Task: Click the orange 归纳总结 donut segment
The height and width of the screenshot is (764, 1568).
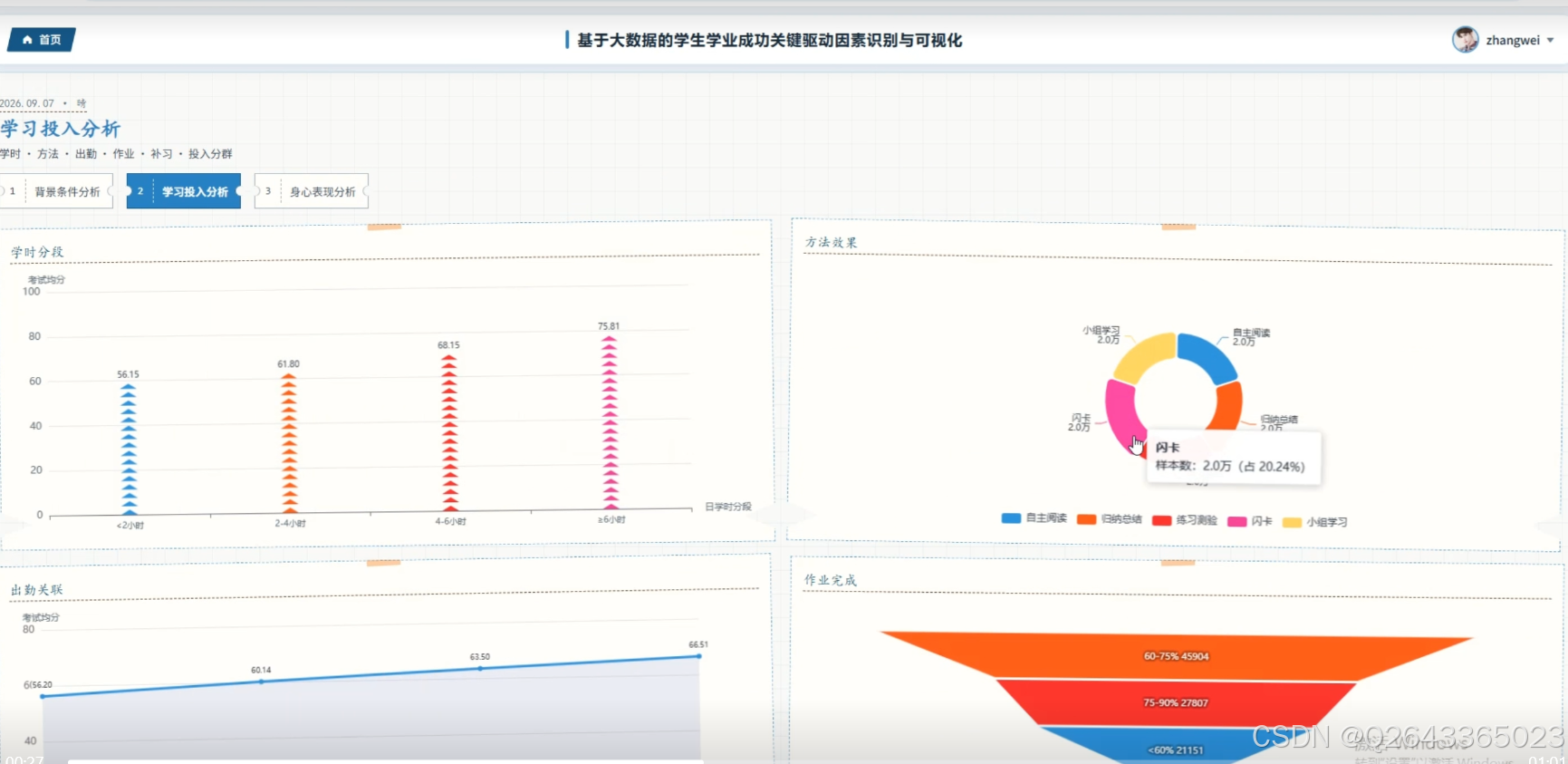Action: coord(1227,406)
